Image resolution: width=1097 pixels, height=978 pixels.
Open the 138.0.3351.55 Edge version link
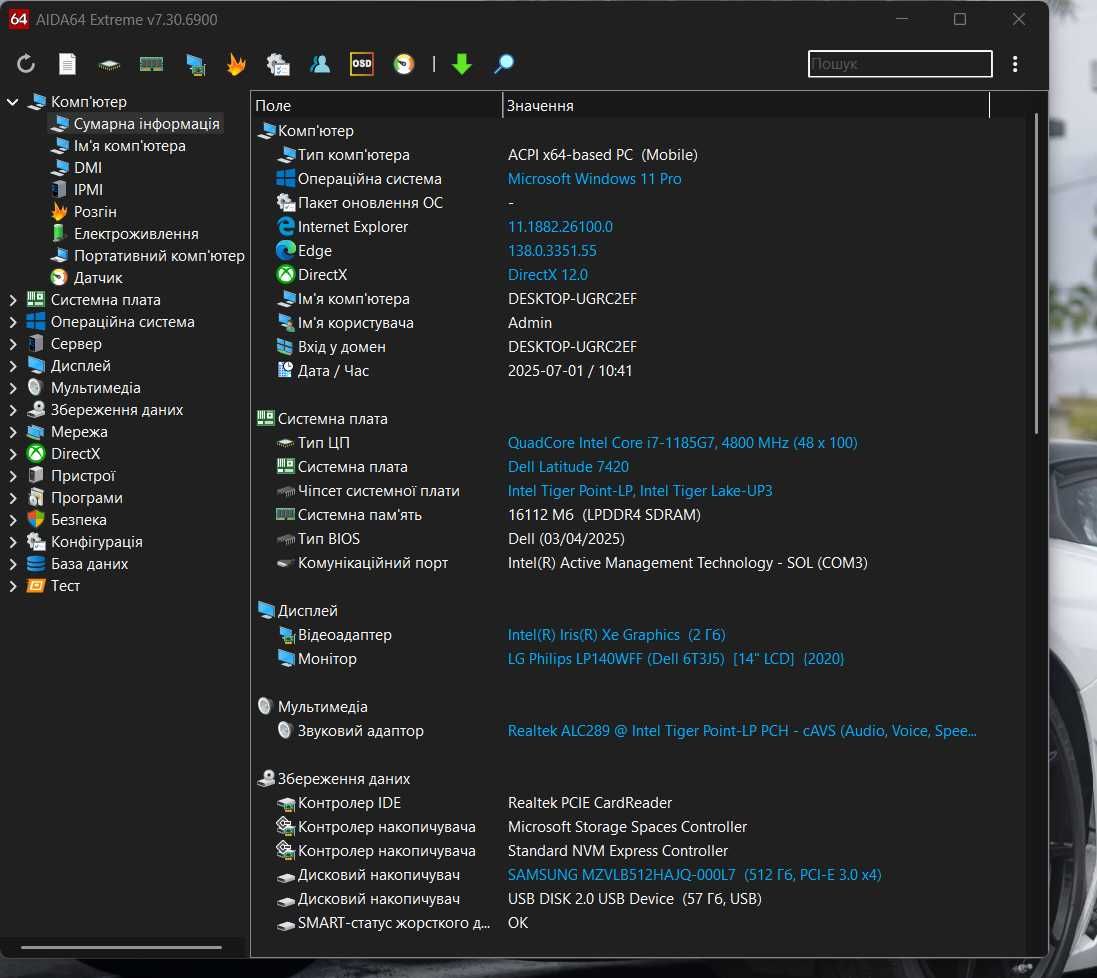(552, 251)
